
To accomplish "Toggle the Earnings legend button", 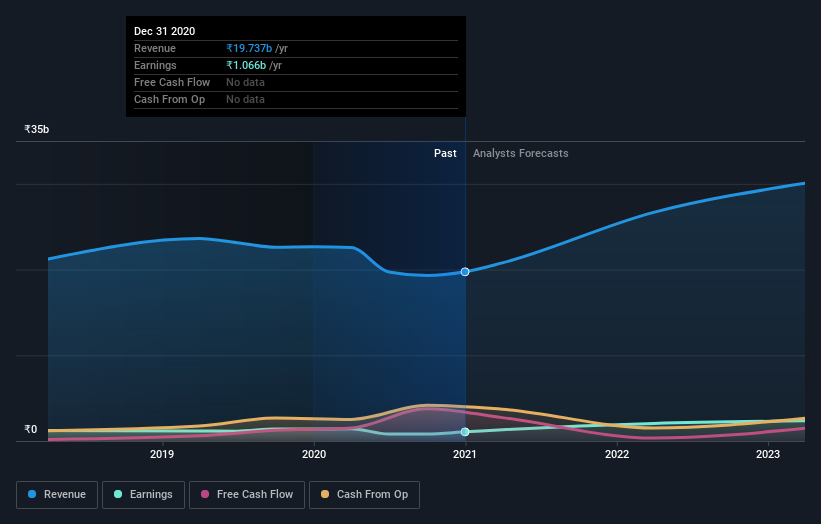I will 143,495.
